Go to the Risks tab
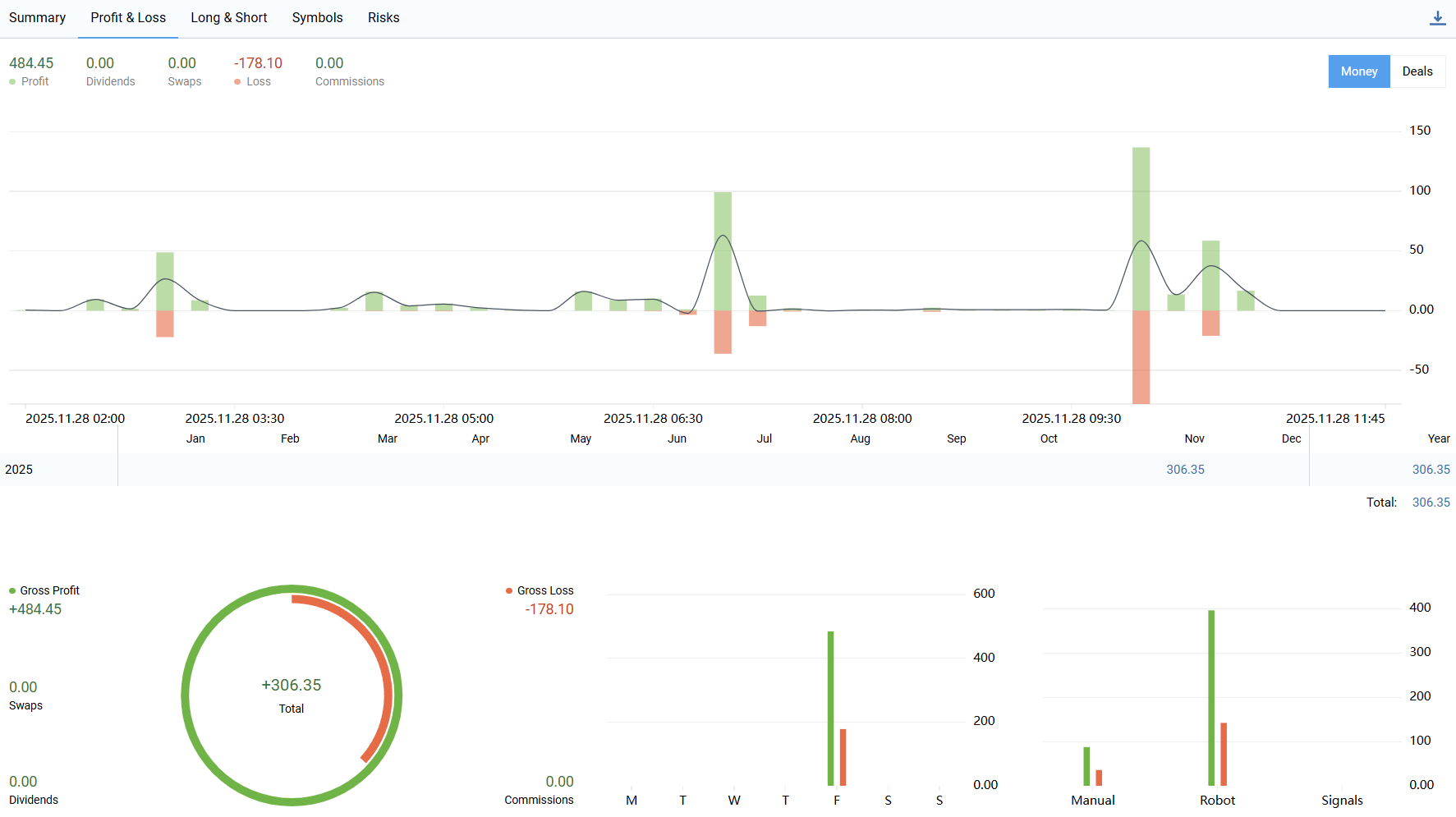 click(384, 18)
